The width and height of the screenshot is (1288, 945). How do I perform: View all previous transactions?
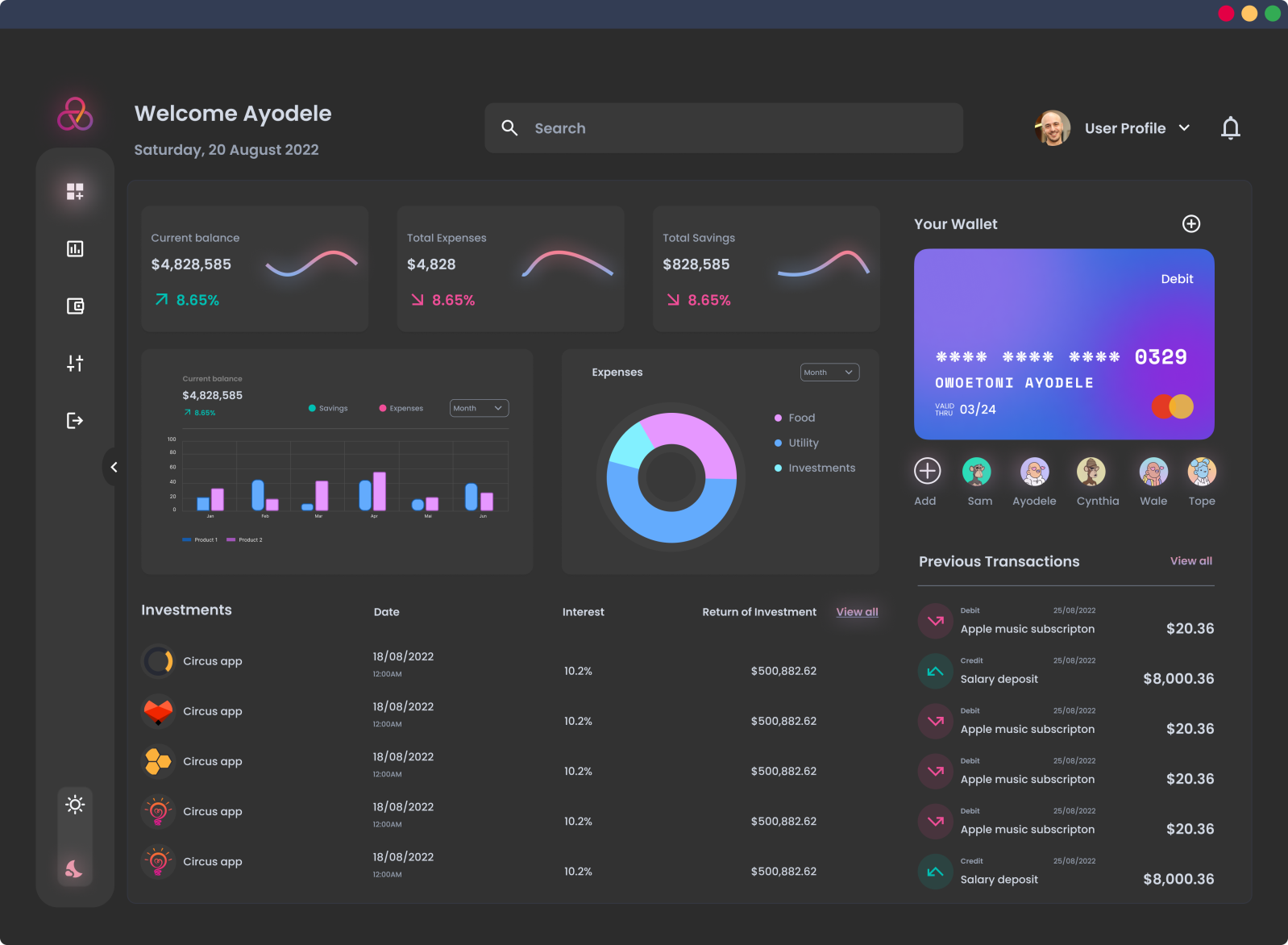[x=1191, y=560]
